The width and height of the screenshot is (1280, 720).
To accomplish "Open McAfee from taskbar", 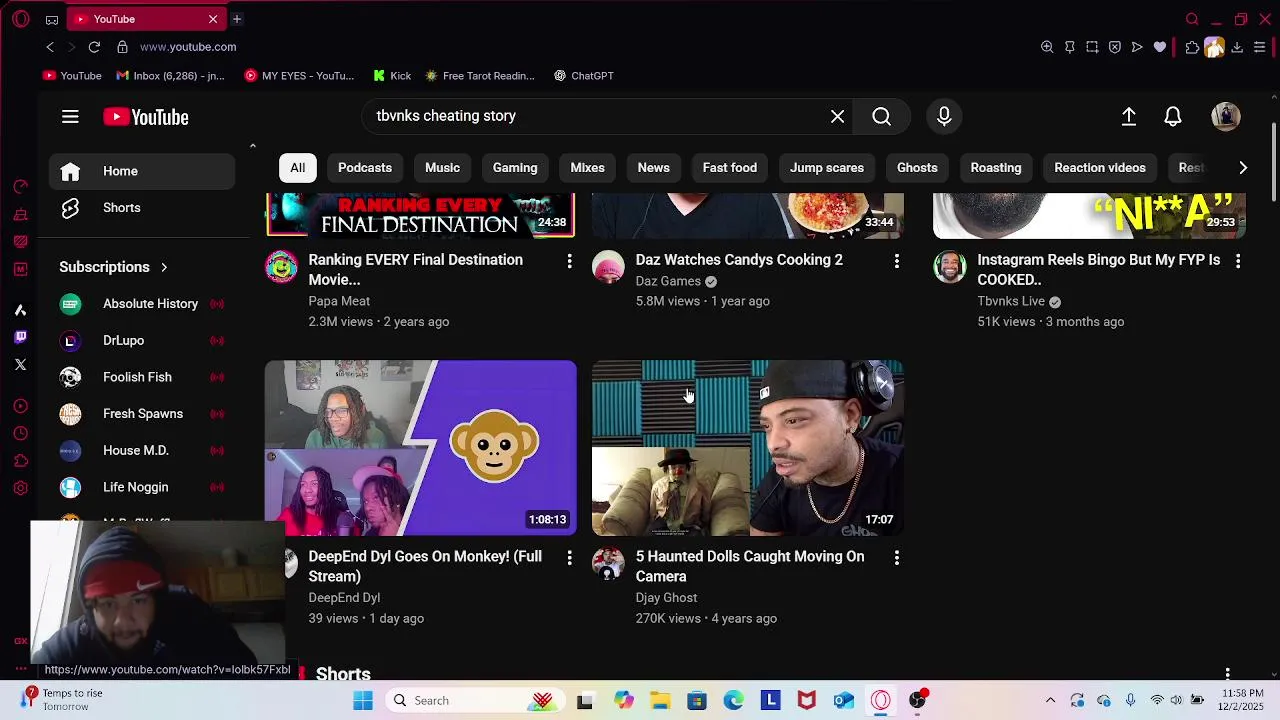I will 807,700.
